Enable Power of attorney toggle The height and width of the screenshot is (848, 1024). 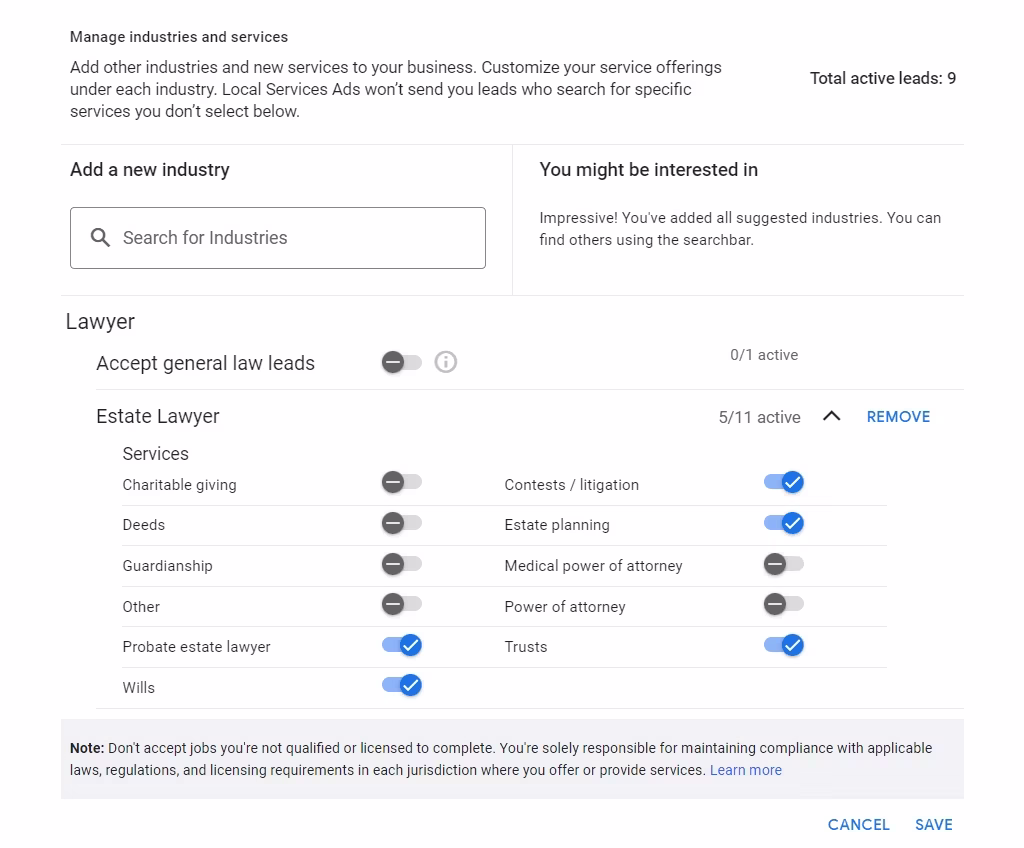(x=784, y=604)
